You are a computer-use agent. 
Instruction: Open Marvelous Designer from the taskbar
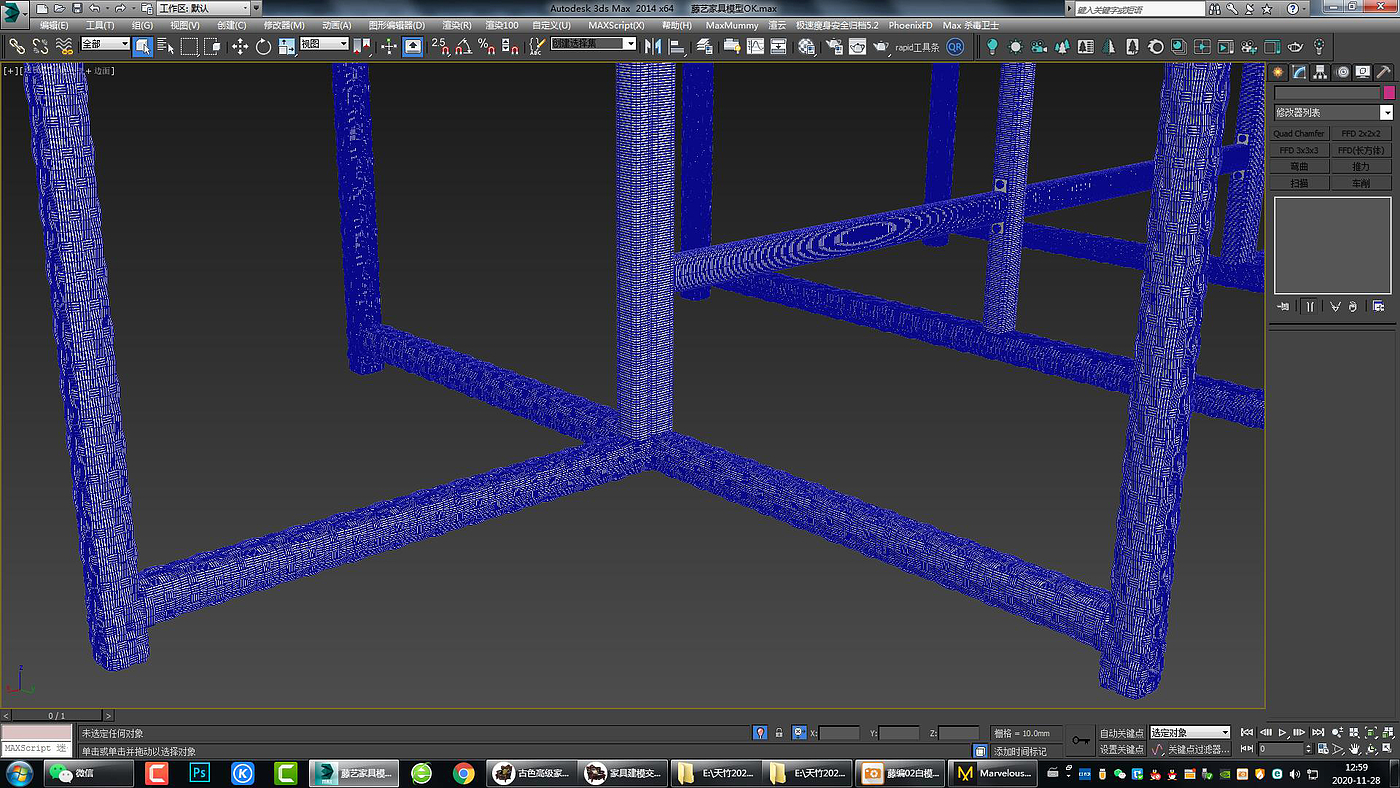(x=994, y=773)
